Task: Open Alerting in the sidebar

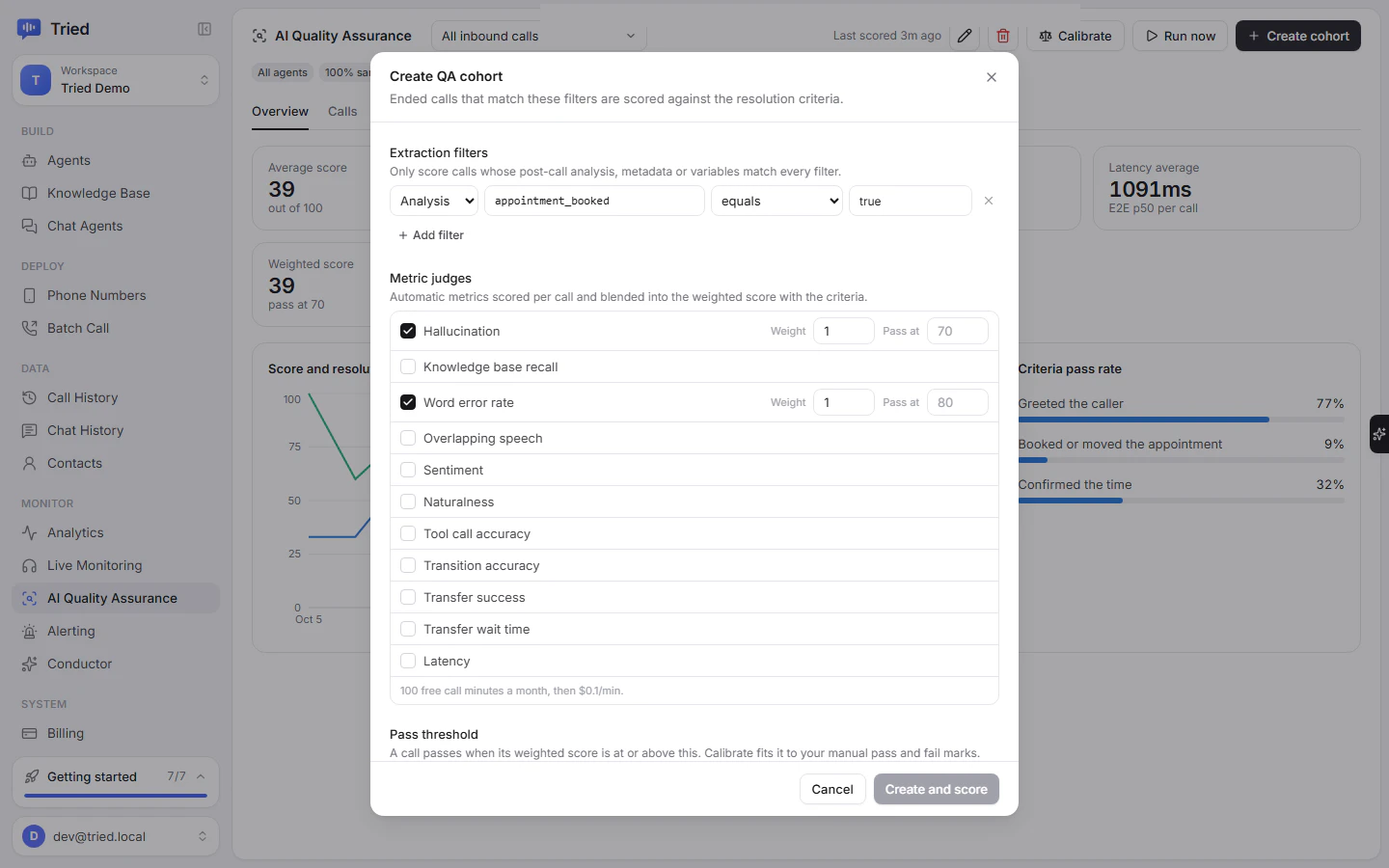Action: click(116, 631)
